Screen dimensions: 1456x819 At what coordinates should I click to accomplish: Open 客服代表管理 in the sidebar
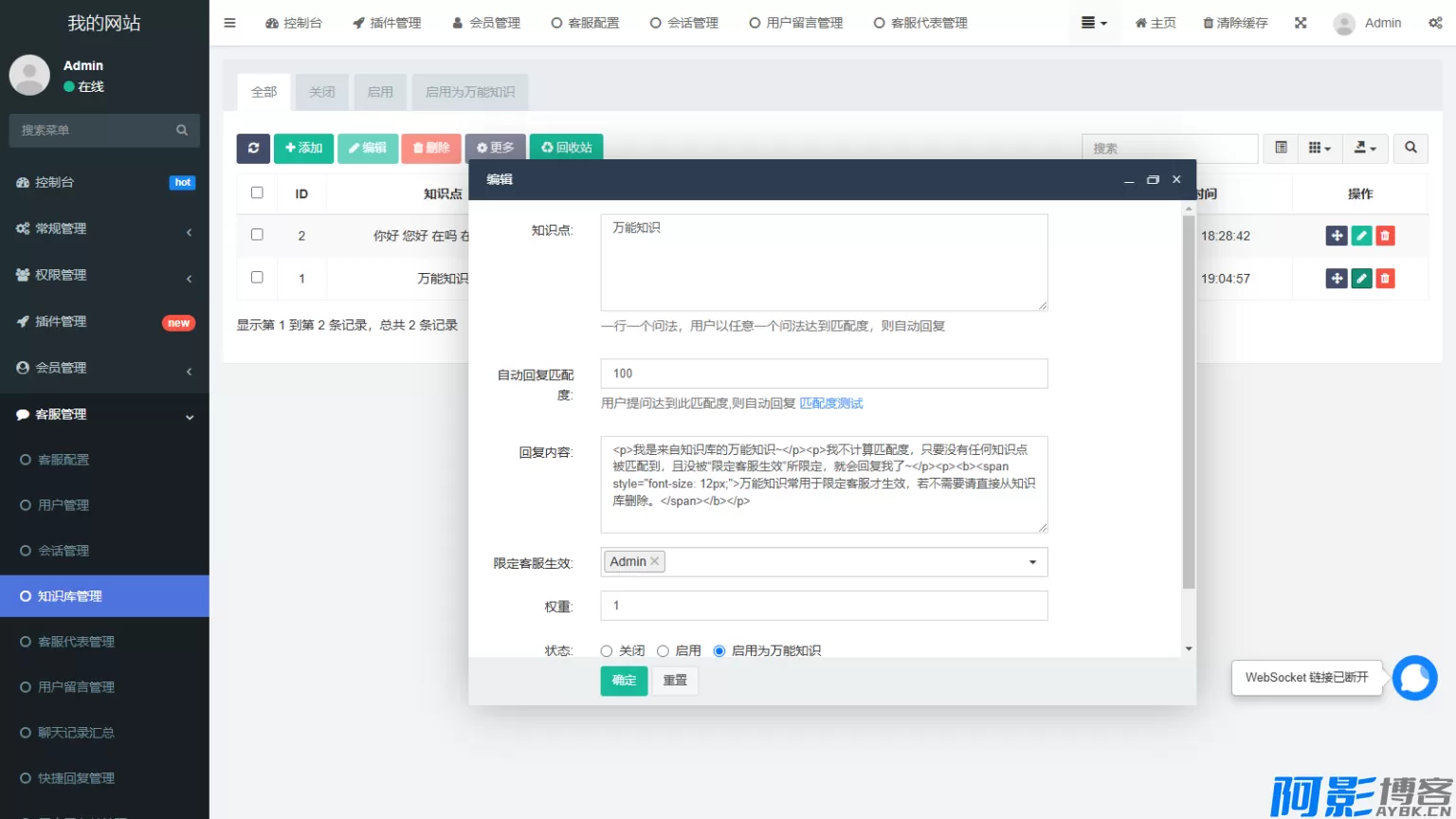[x=76, y=642]
